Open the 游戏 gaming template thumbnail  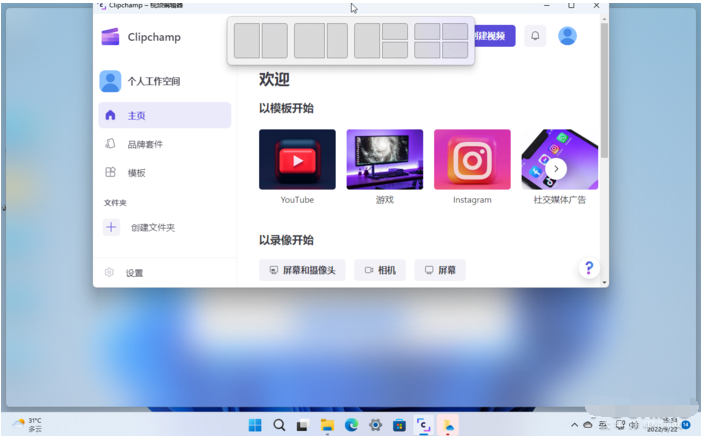(x=385, y=159)
